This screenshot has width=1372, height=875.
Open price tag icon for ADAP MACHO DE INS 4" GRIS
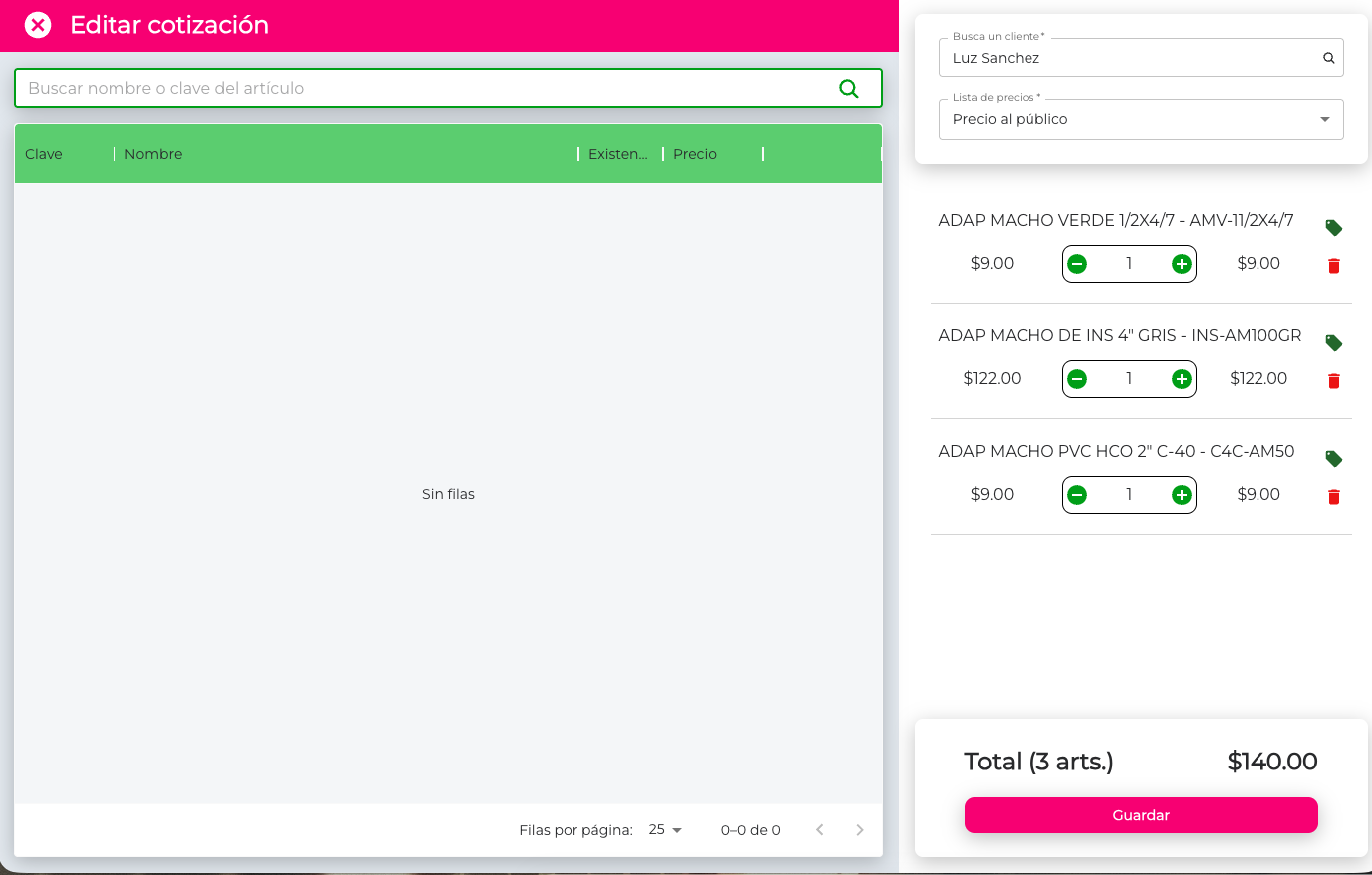pyautogui.click(x=1333, y=342)
